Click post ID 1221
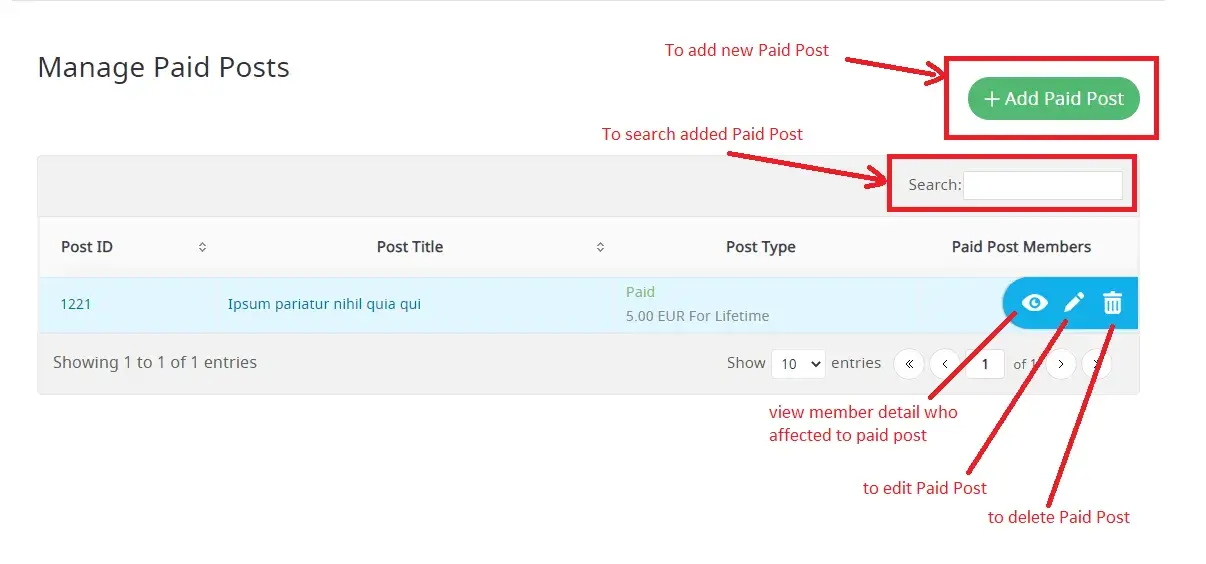This screenshot has height=564, width=1206. point(76,304)
